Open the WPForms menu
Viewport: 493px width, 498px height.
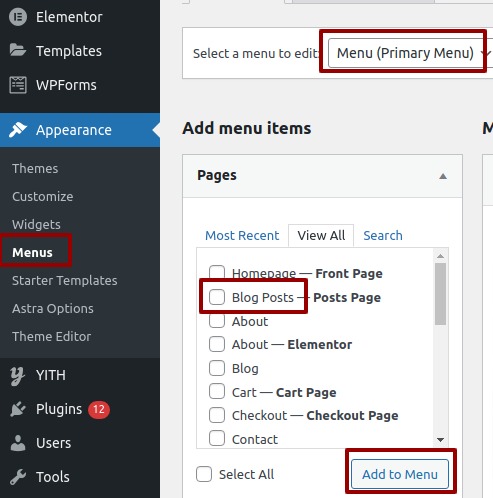click(x=80, y=85)
